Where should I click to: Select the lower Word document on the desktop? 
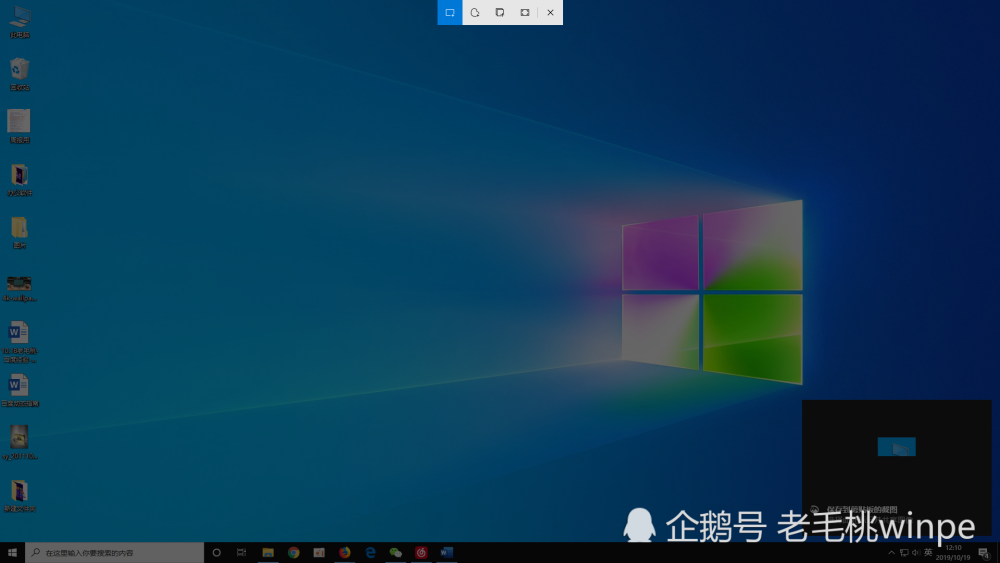[19, 390]
